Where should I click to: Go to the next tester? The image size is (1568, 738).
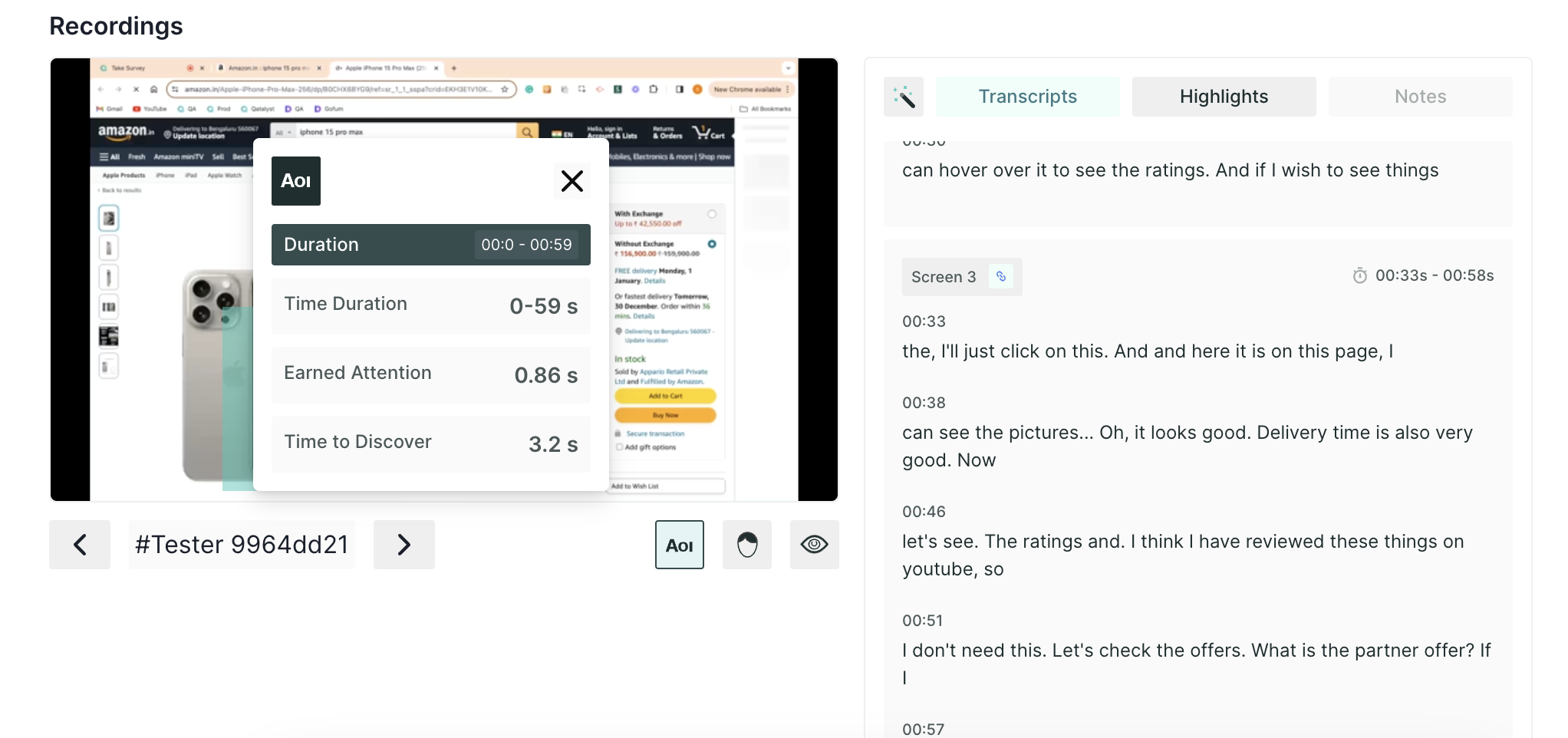point(404,545)
